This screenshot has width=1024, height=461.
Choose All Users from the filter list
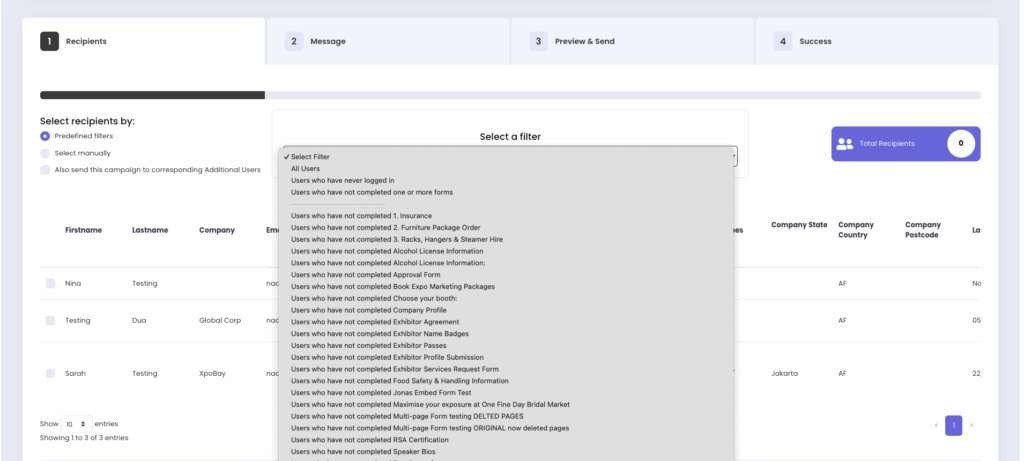click(x=308, y=169)
